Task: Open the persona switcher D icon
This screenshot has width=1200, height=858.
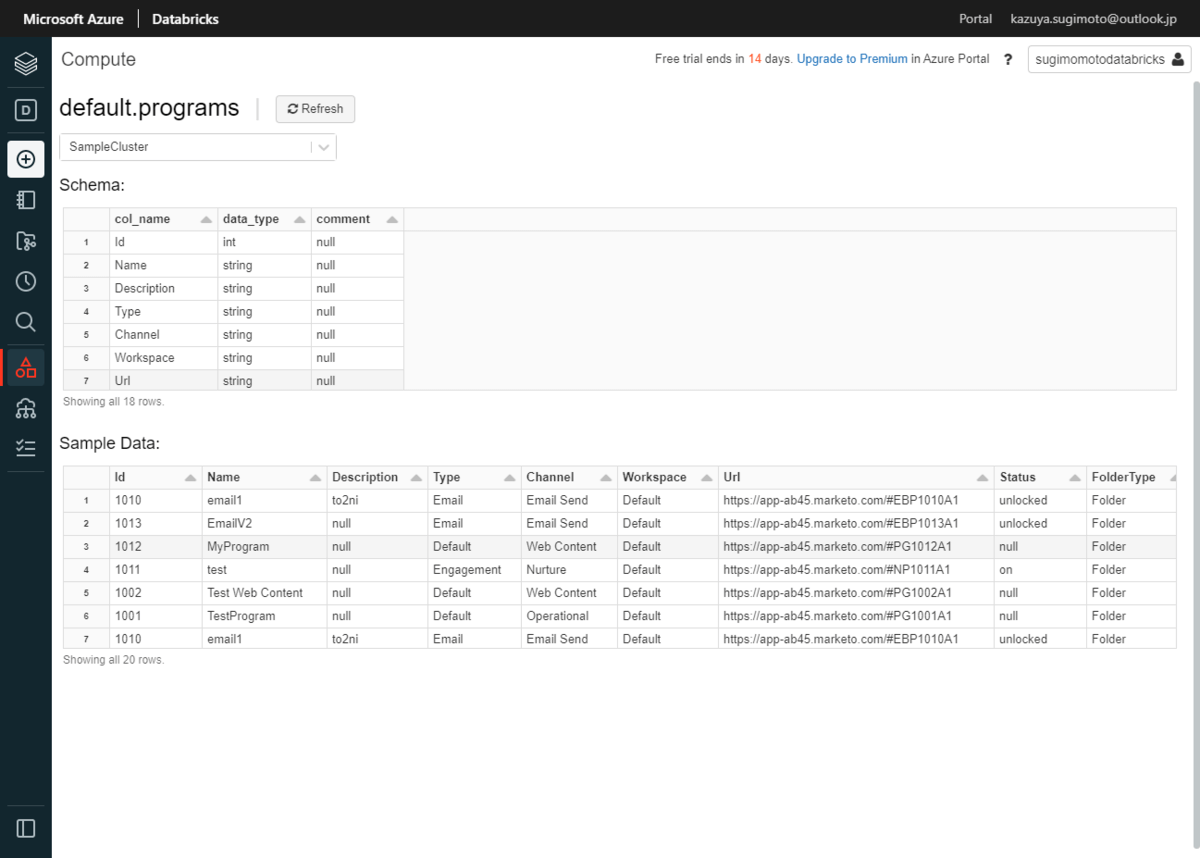Action: click(x=26, y=111)
